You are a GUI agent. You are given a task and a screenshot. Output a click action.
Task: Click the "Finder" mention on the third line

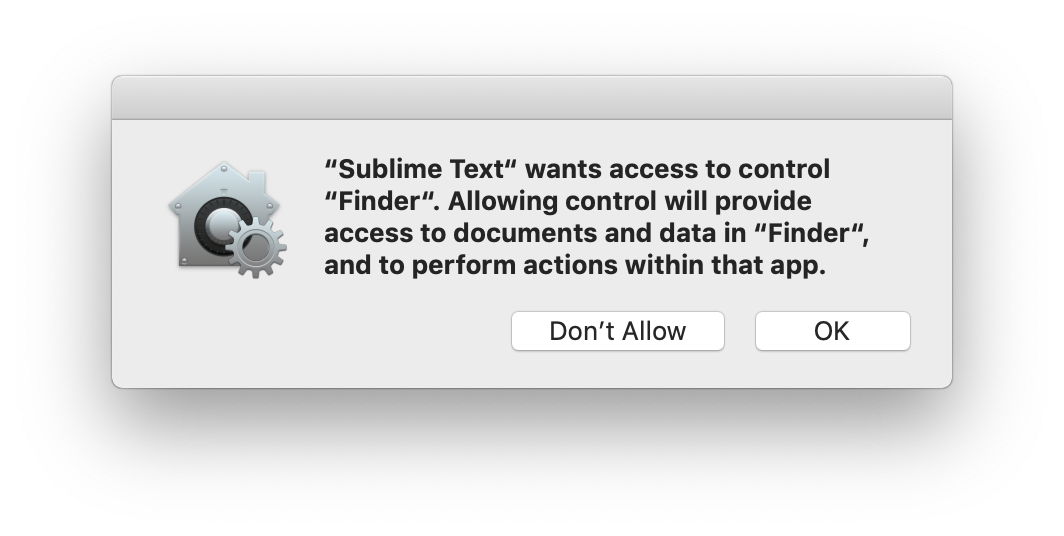click(x=809, y=234)
